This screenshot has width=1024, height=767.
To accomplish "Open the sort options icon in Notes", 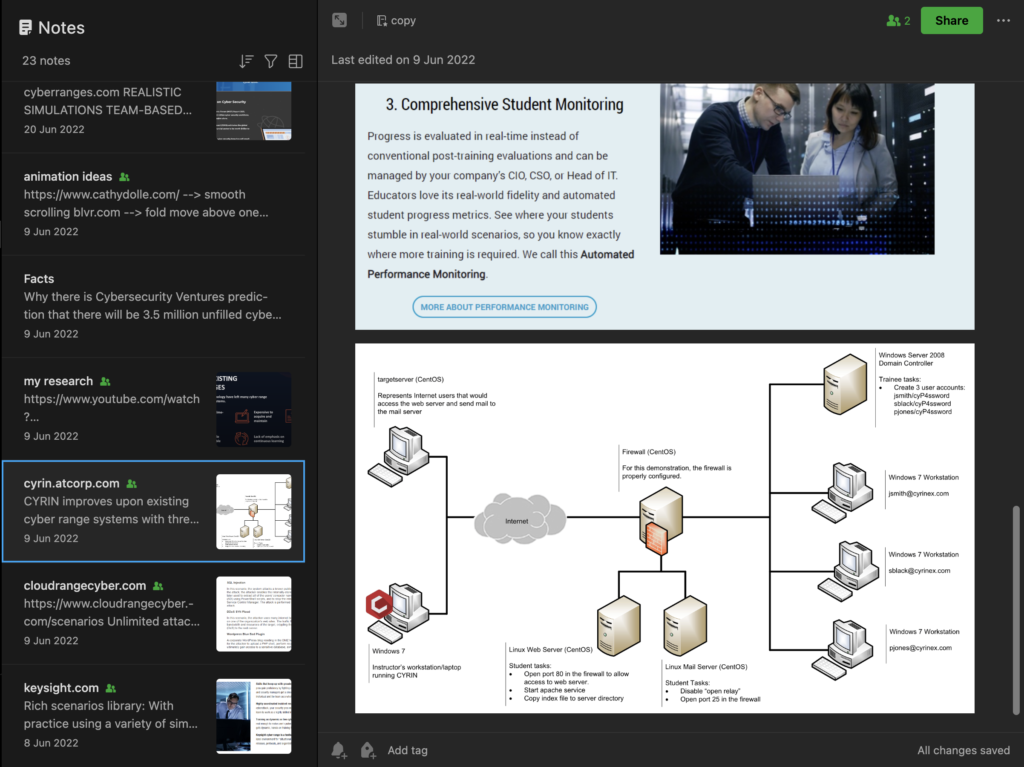I will (x=246, y=61).
